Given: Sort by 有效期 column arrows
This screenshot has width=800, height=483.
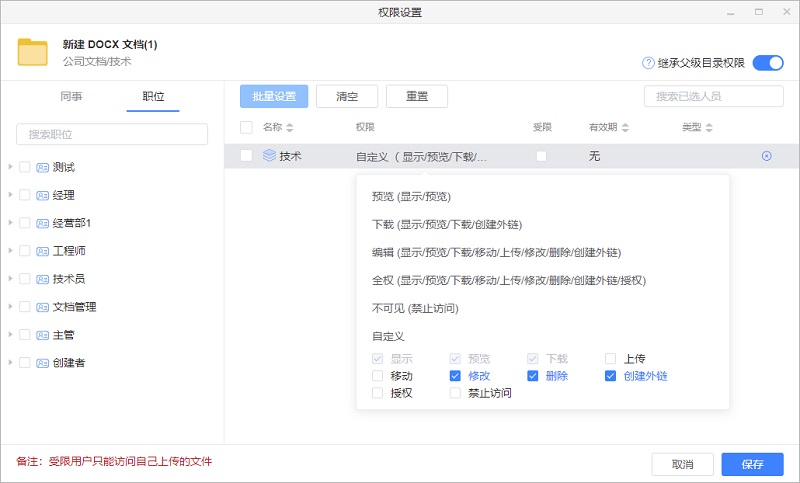Looking at the screenshot, I should (x=625, y=128).
